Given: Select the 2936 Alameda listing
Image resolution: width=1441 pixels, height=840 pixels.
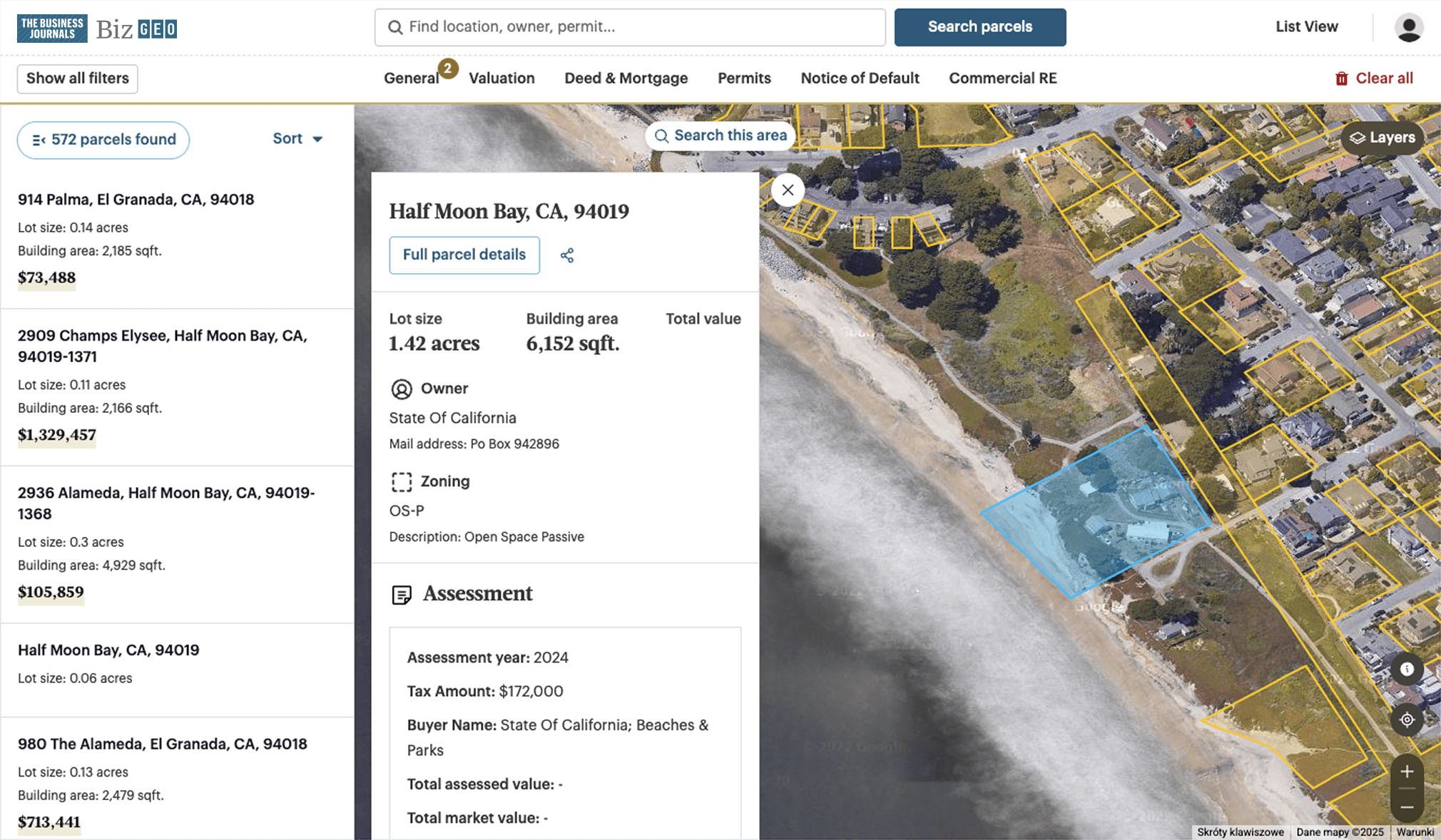Looking at the screenshot, I should click(177, 545).
